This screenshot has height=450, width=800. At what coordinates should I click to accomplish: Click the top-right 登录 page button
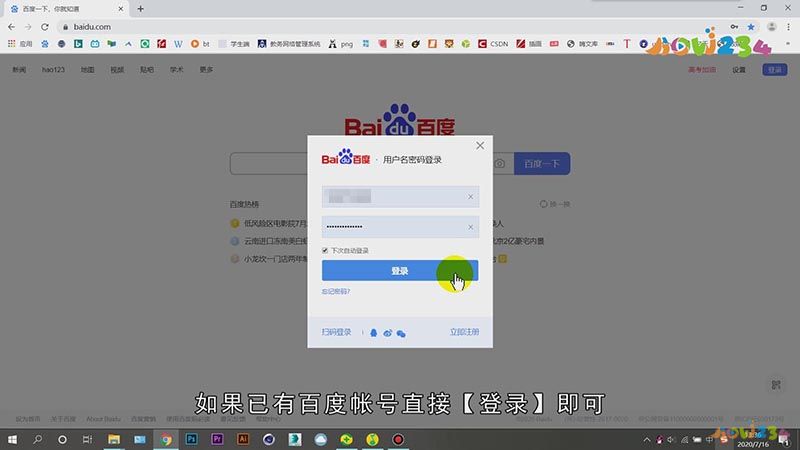click(x=774, y=70)
